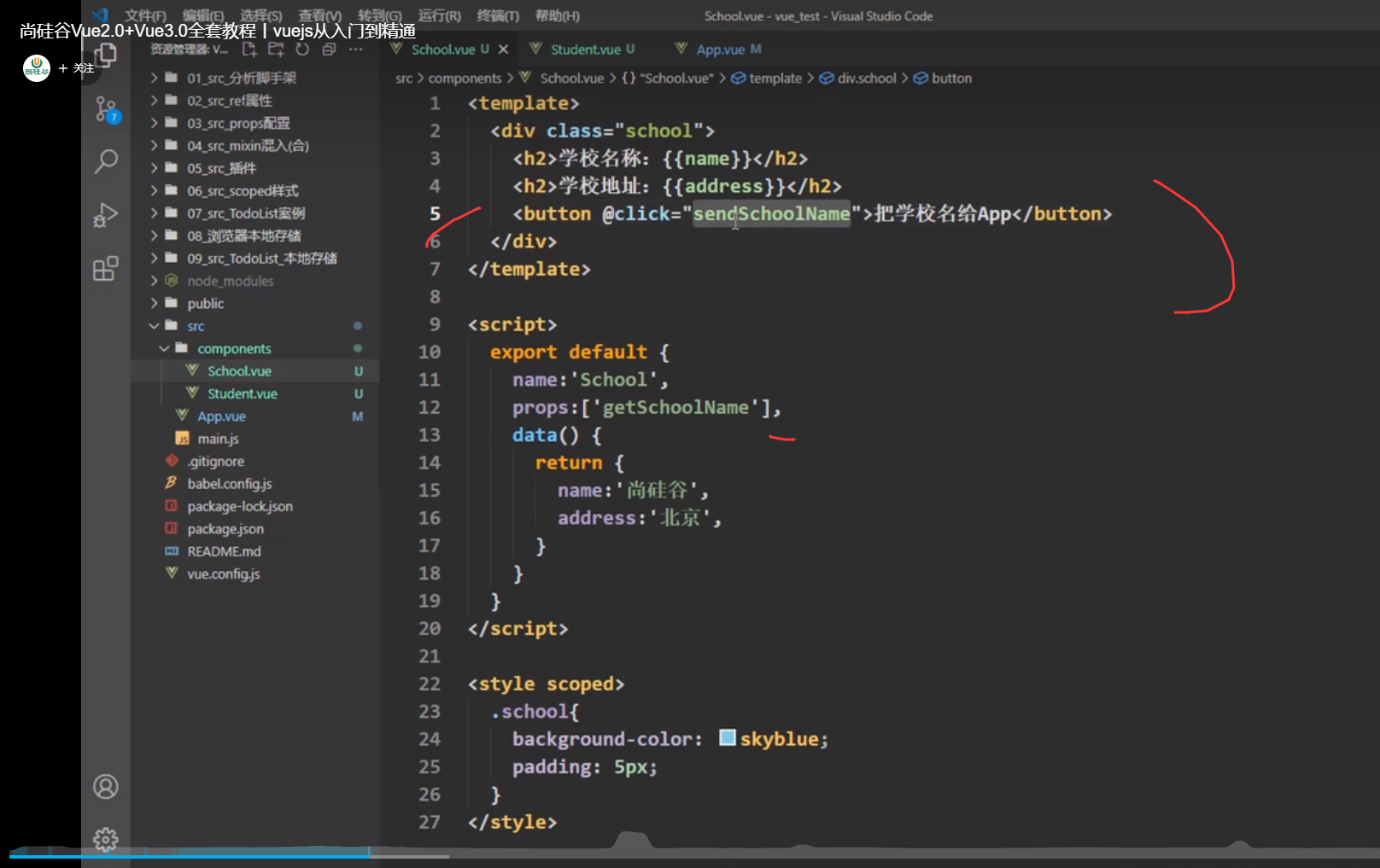The image size is (1380, 868).
Task: Open the Search view in activity bar
Action: pos(106,161)
